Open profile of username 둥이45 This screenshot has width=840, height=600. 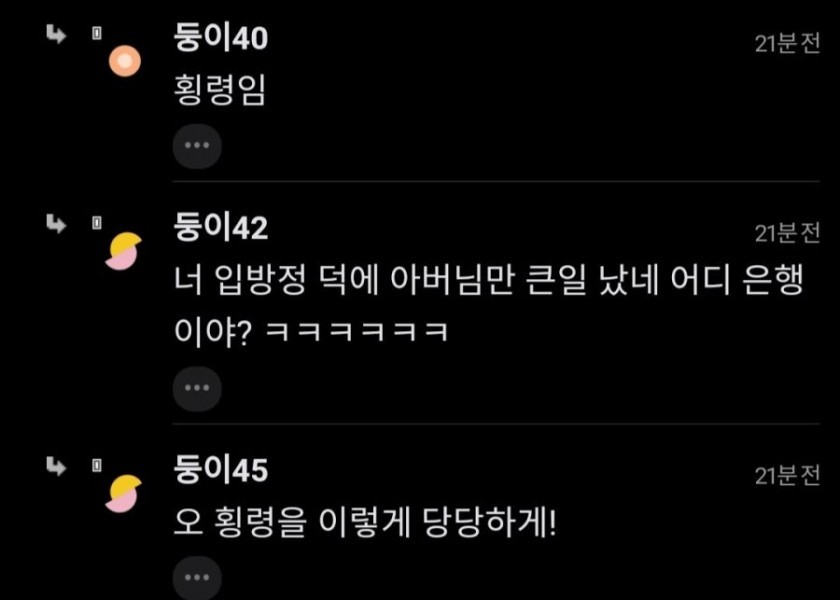[221, 470]
